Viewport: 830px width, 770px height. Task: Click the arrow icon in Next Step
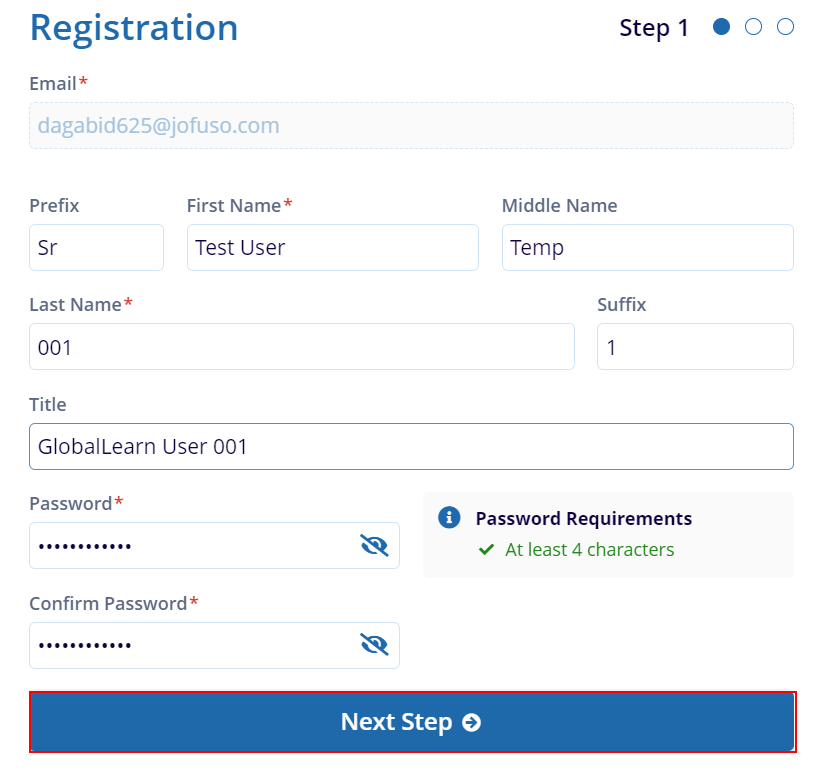click(471, 722)
